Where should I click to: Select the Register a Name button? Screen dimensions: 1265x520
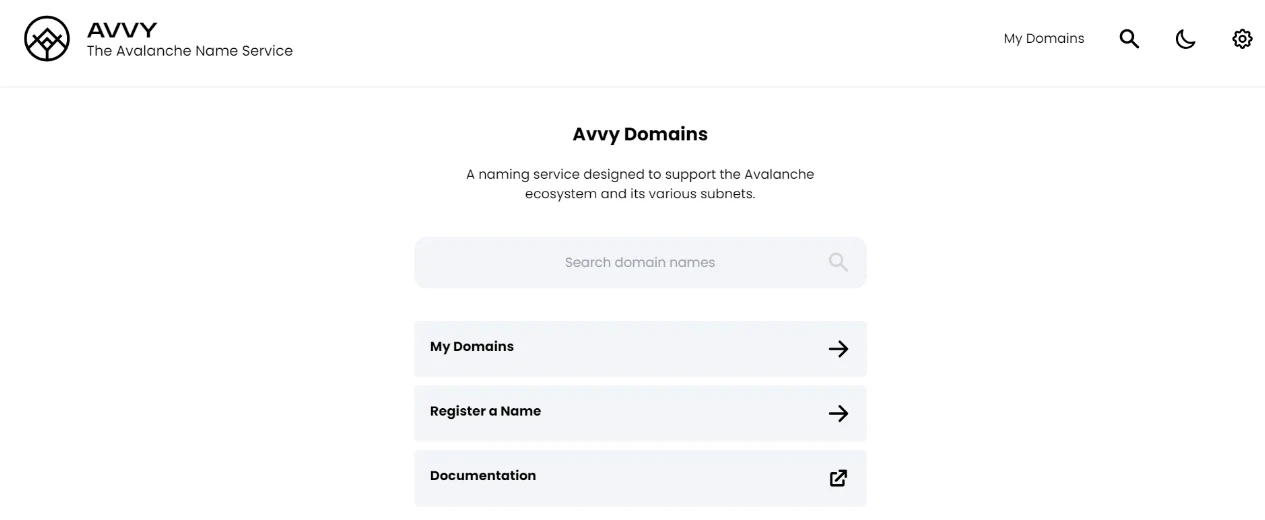(x=640, y=413)
